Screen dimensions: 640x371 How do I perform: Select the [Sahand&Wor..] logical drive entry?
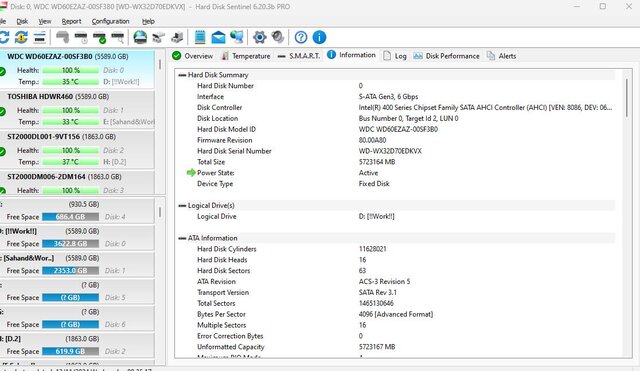coord(77,264)
